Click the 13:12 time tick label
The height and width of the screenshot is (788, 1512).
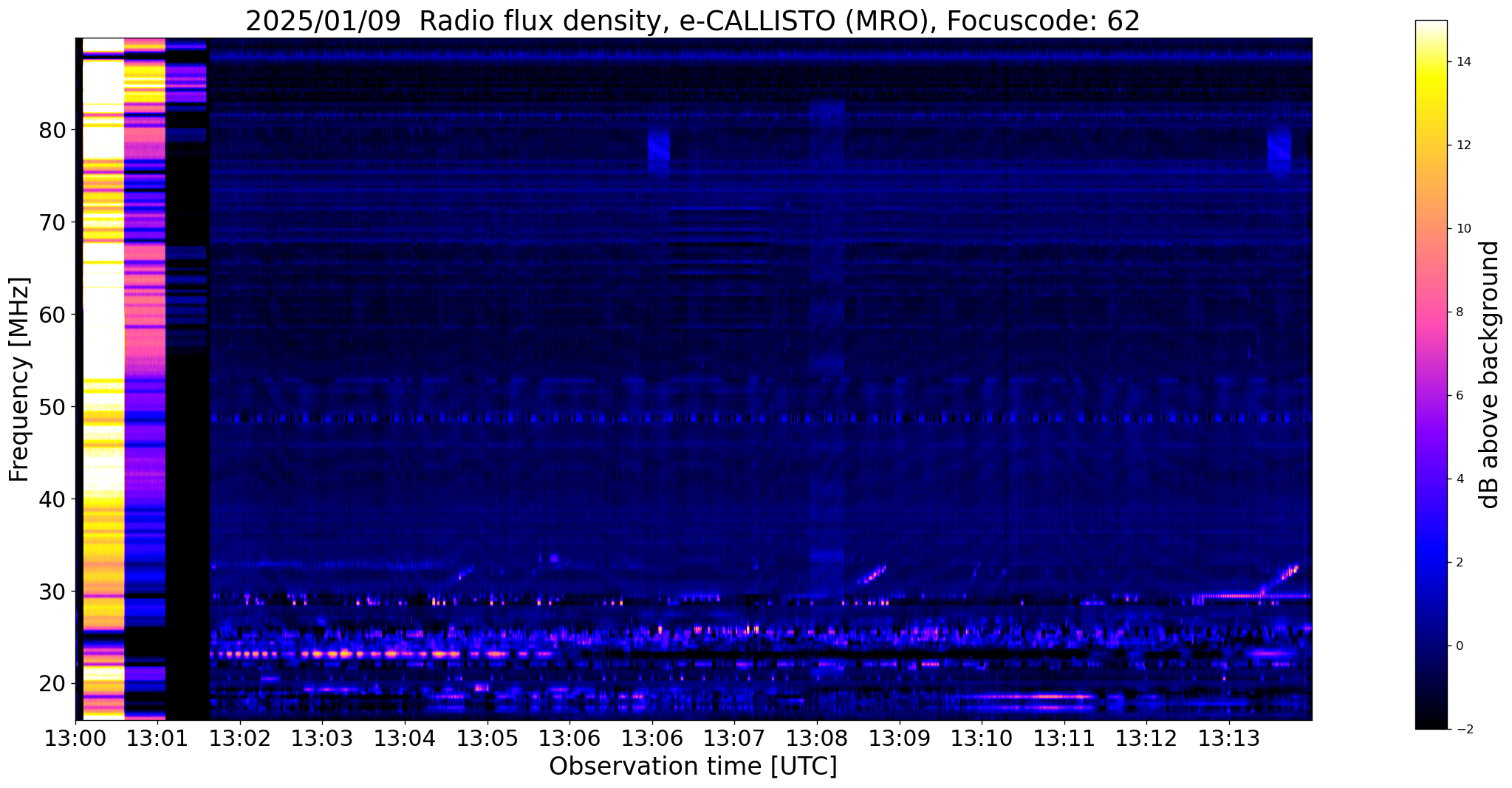[1146, 739]
